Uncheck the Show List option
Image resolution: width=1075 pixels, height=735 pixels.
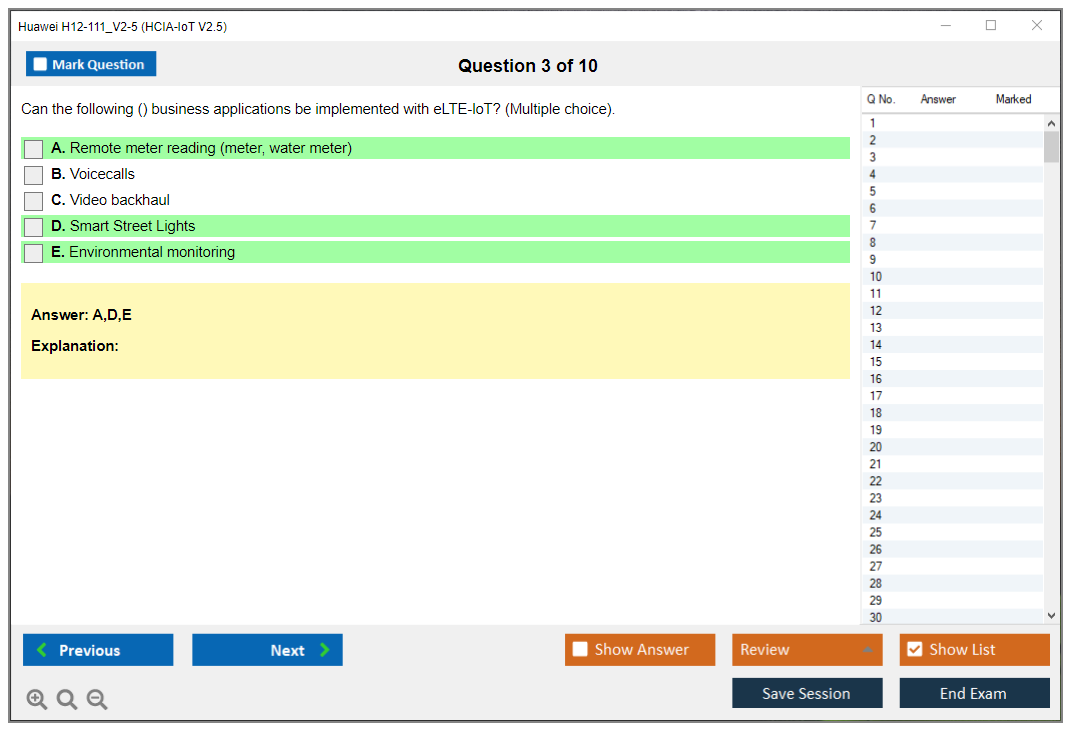pyautogui.click(x=914, y=650)
